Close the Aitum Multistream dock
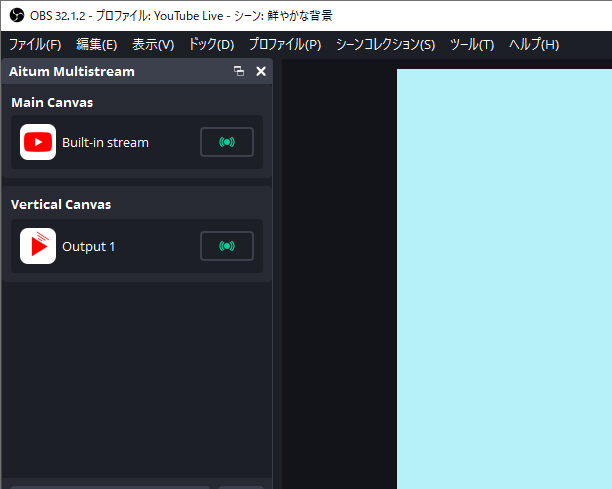The height and width of the screenshot is (489, 612). point(261,71)
